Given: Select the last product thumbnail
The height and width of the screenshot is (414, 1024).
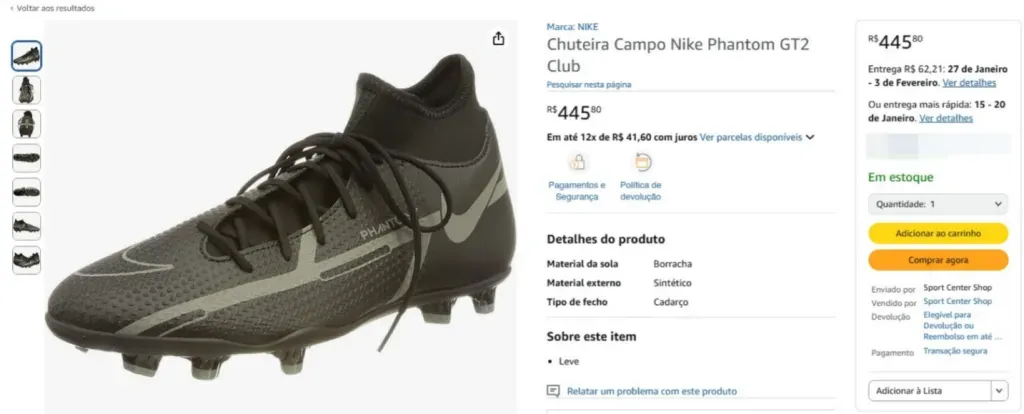Looking at the screenshot, I should coord(26,260).
